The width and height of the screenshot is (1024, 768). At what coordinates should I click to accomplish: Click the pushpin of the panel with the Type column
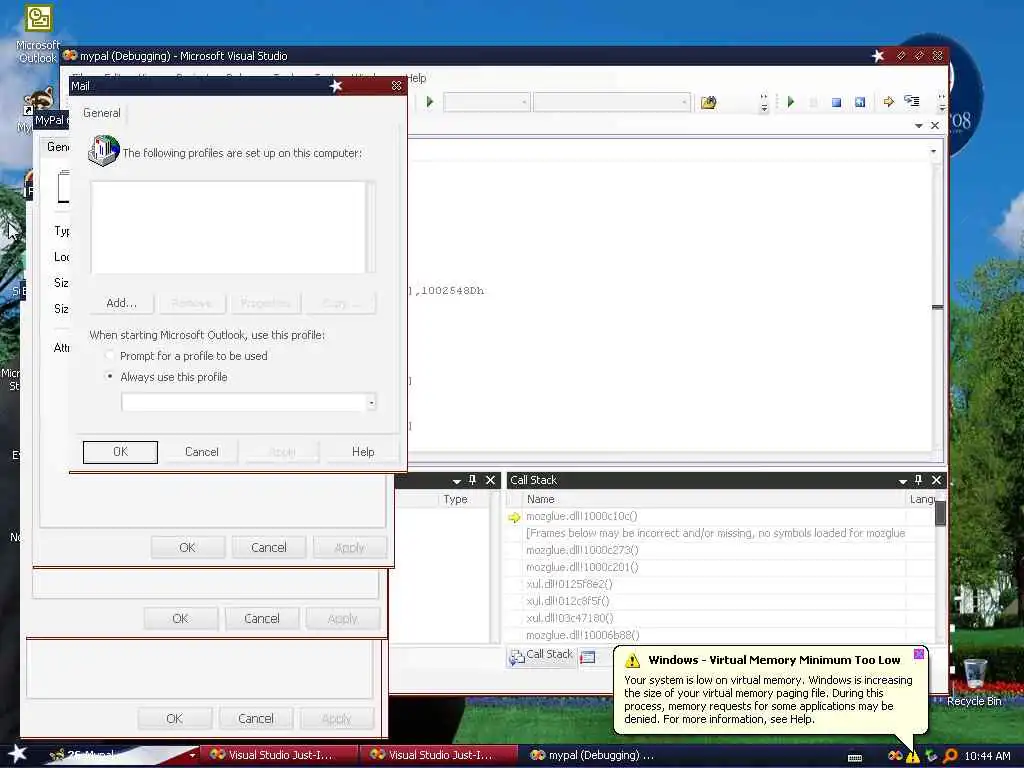tap(472, 480)
